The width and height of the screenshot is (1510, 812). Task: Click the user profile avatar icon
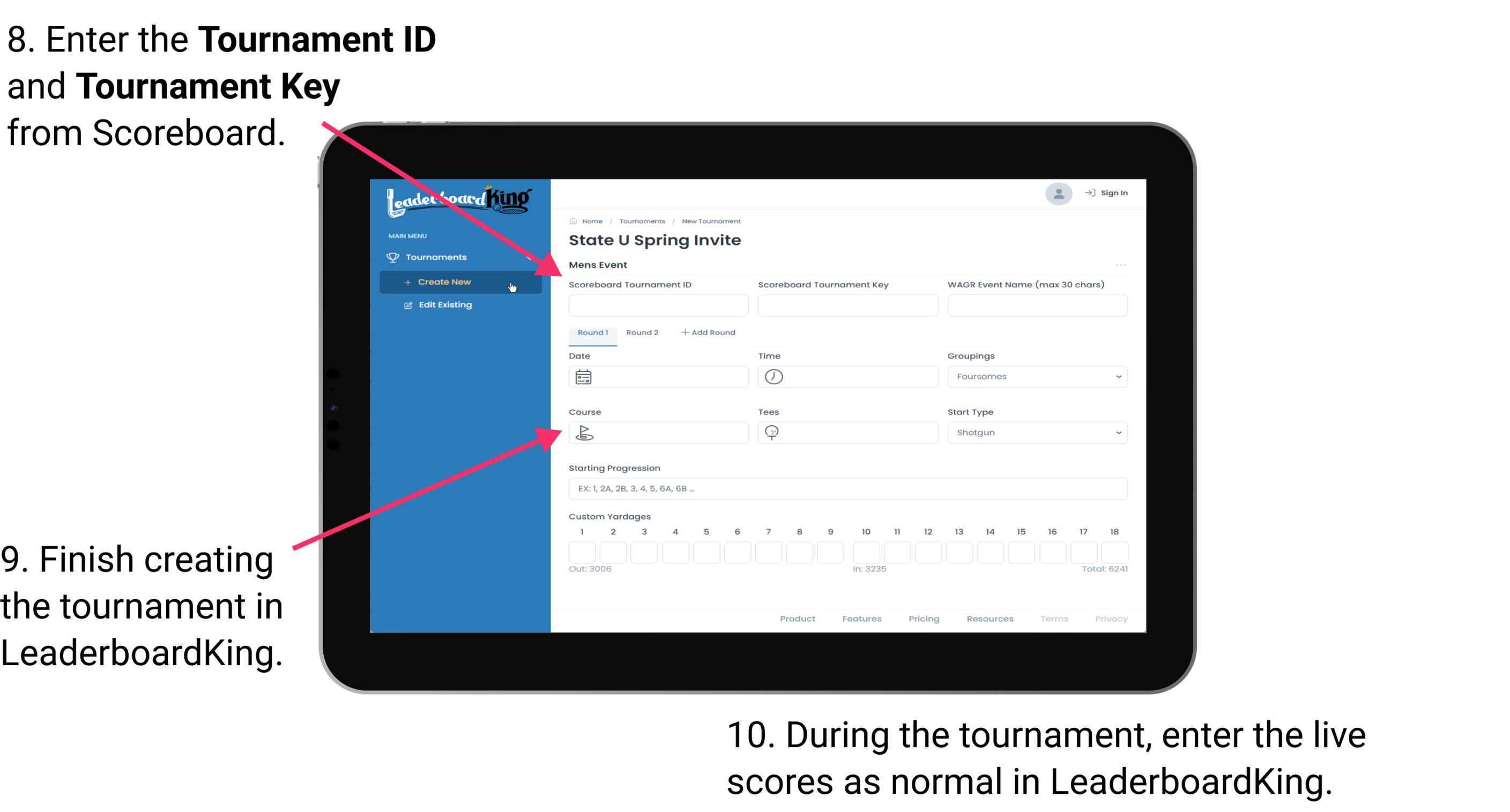point(1057,195)
